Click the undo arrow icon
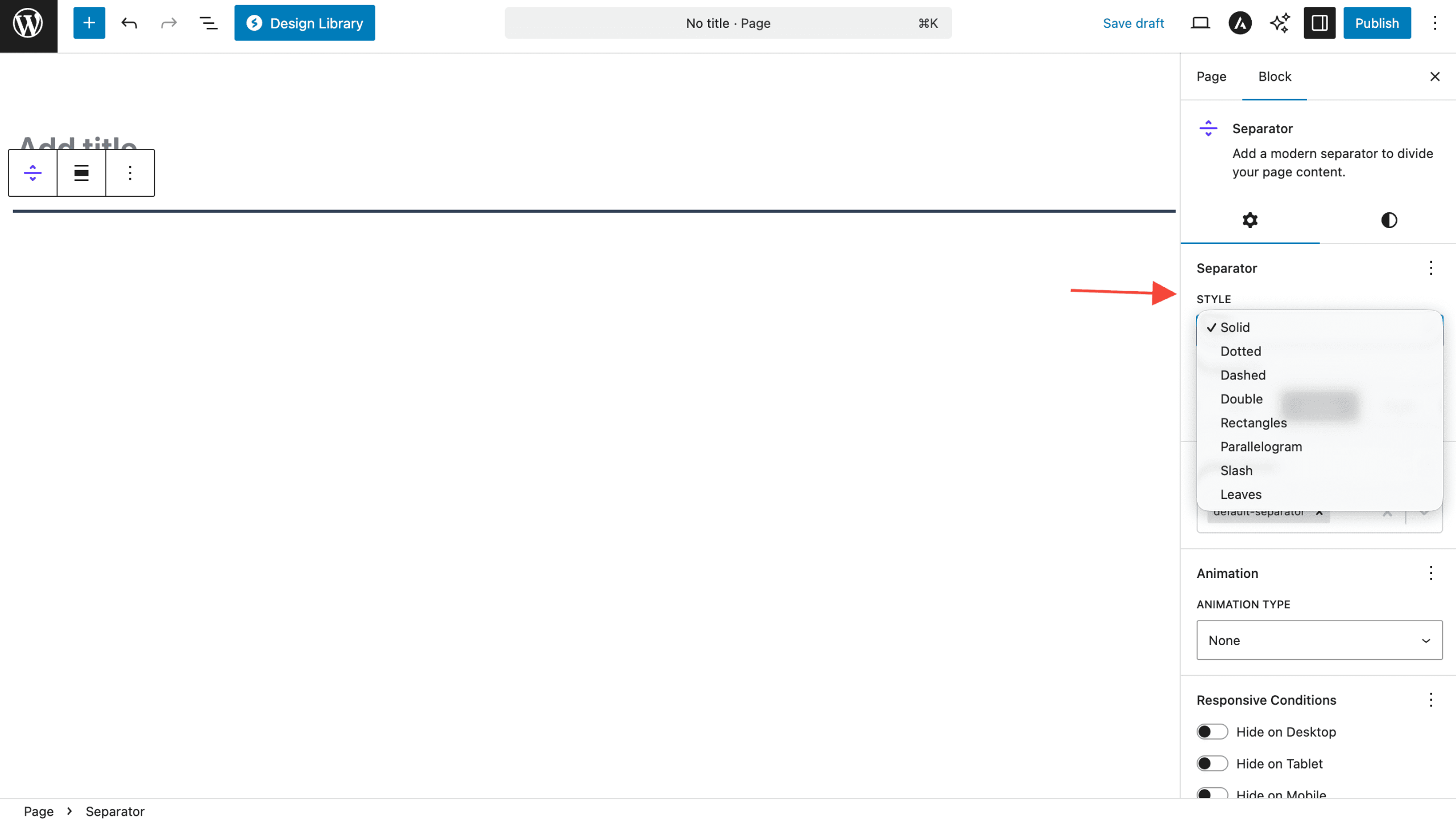 [x=129, y=23]
